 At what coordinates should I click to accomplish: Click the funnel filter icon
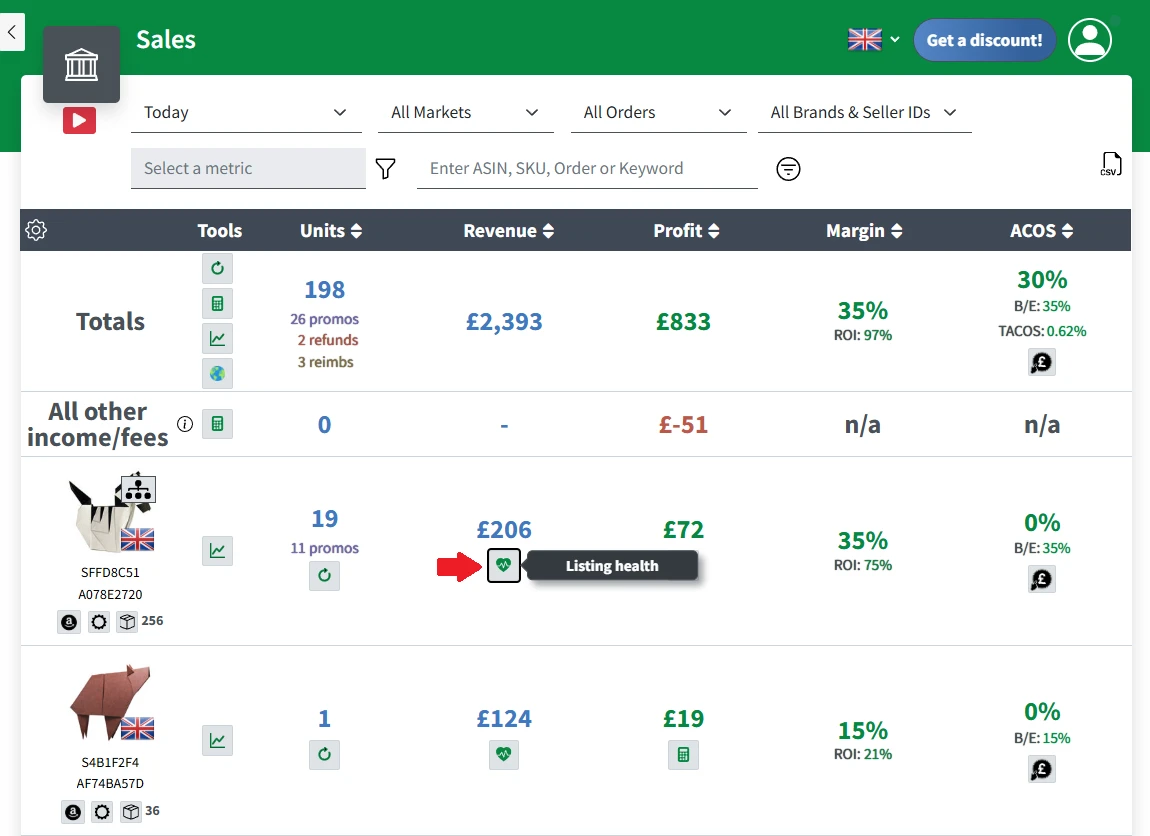tap(385, 169)
